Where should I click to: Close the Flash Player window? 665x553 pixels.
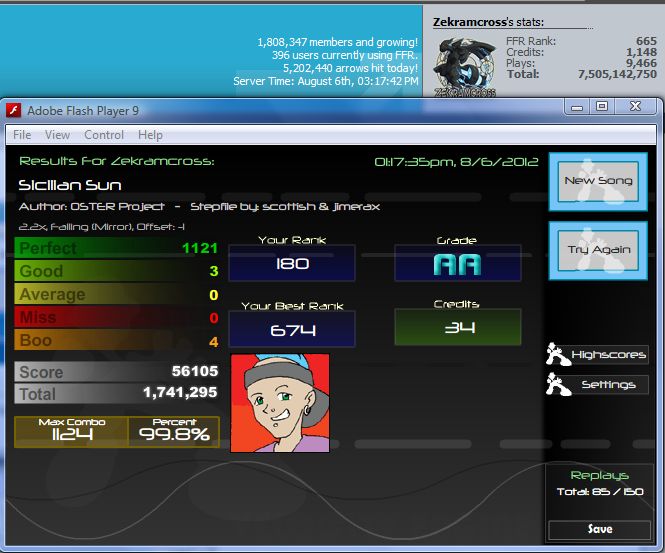(635, 106)
